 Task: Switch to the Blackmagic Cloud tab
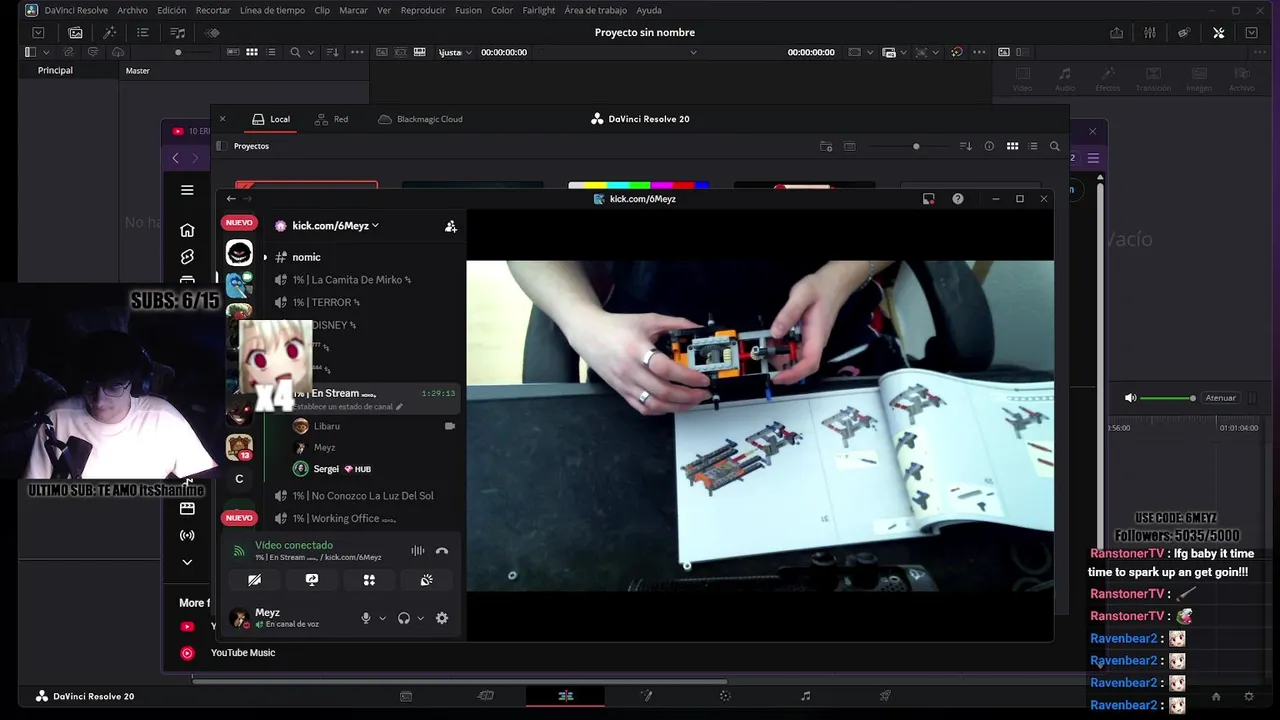pyautogui.click(x=420, y=119)
